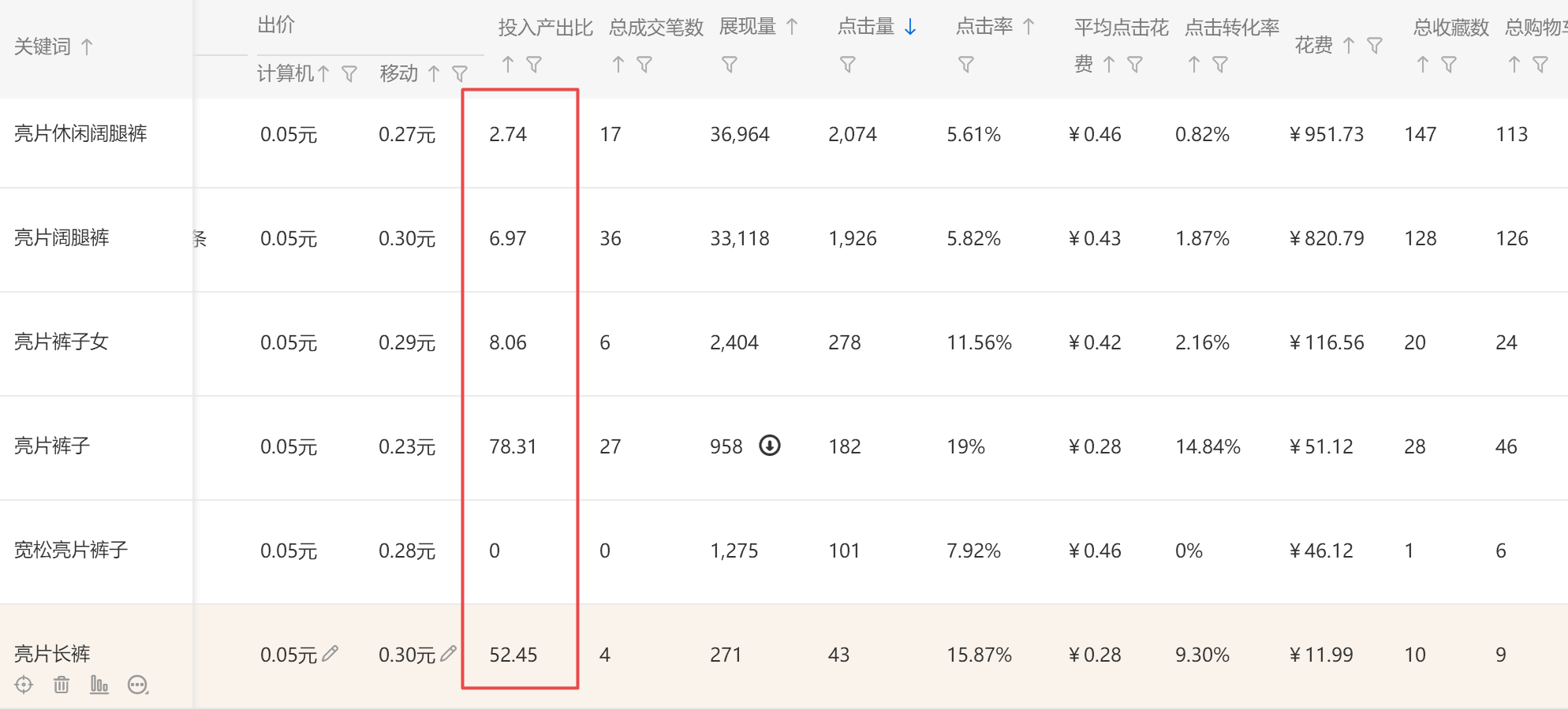The width and height of the screenshot is (1568, 709).
Task: Select keyword 亮片裤子女
Action: [x=62, y=341]
